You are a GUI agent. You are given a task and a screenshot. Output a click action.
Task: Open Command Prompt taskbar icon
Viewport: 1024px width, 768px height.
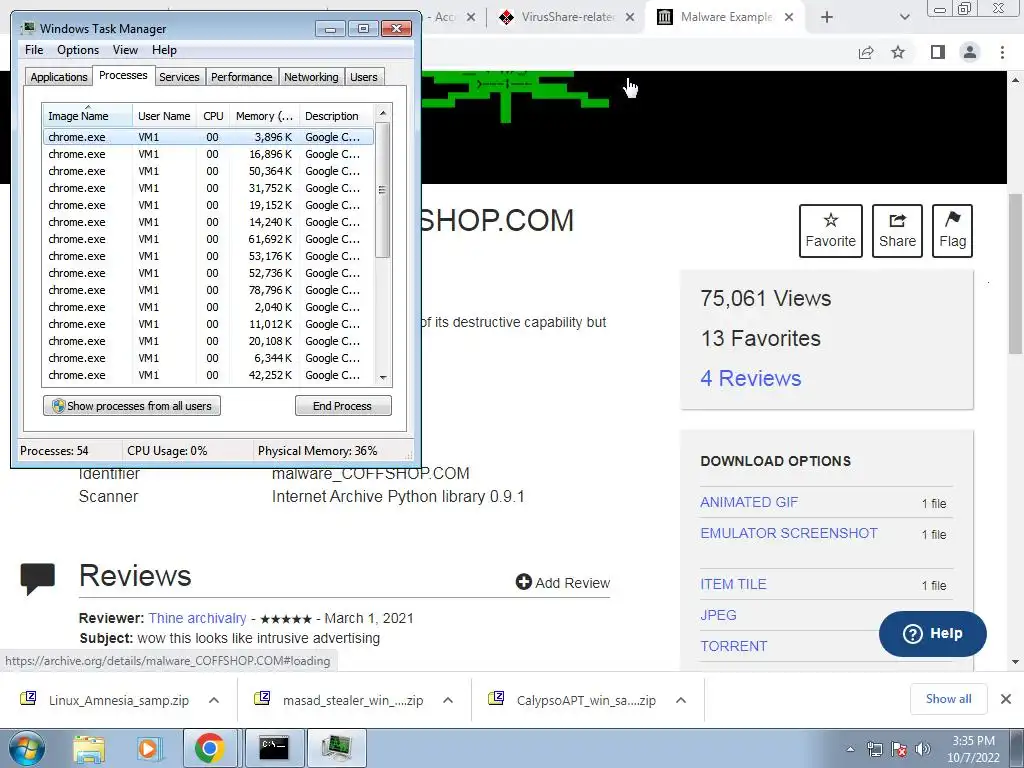click(x=274, y=748)
